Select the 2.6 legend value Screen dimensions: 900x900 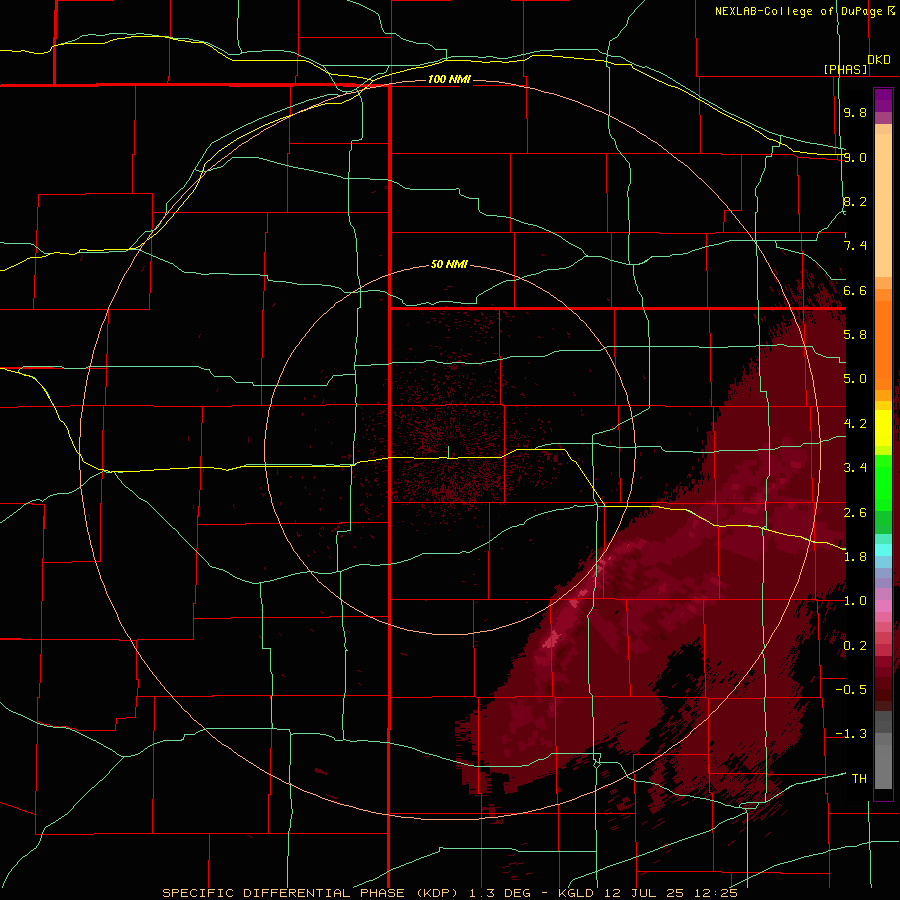point(855,512)
